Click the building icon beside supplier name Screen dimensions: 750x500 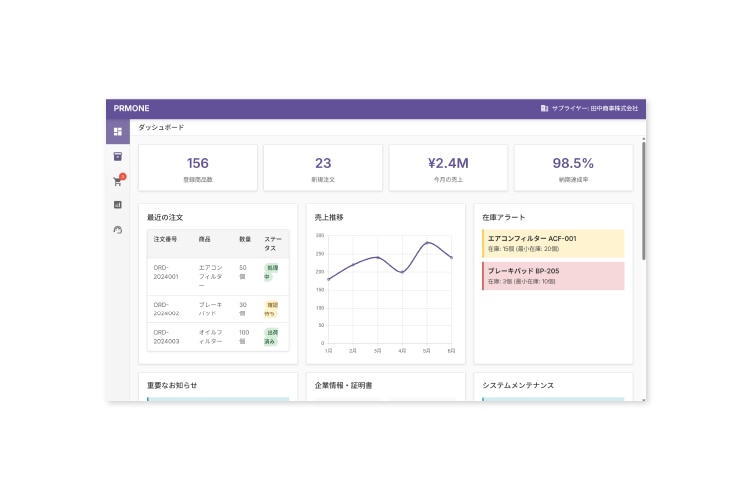[544, 108]
